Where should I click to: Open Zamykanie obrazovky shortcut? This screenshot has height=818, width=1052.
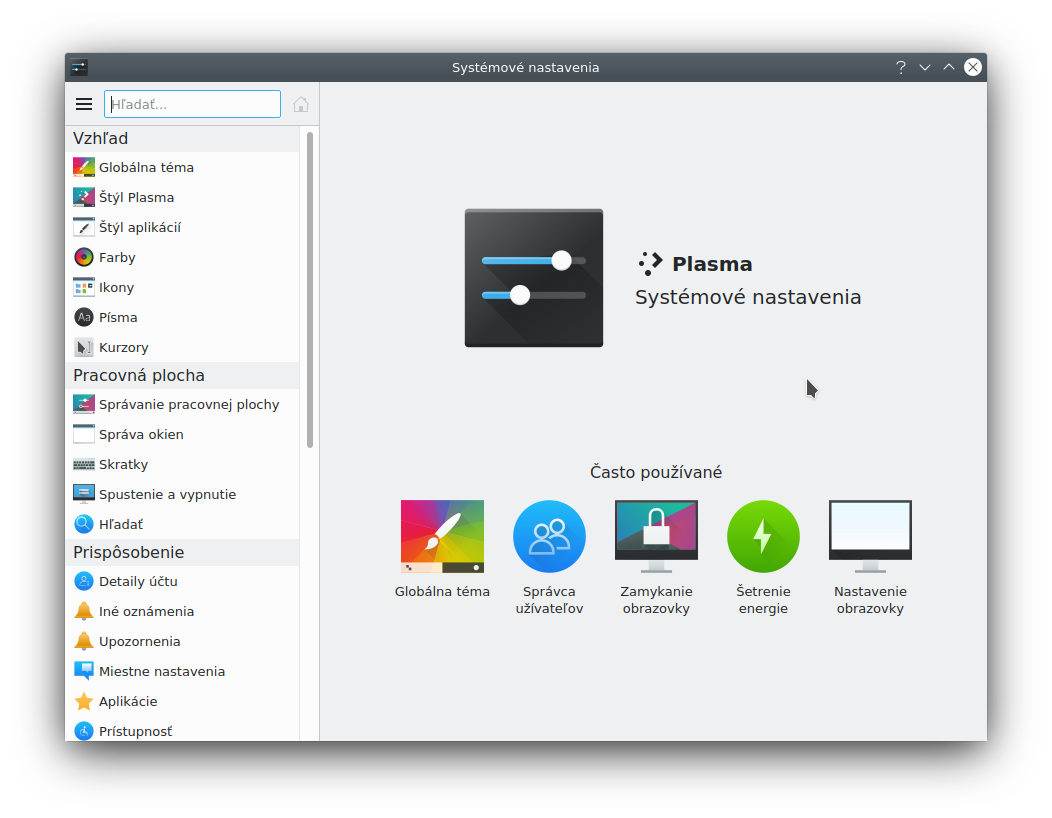[x=656, y=557]
